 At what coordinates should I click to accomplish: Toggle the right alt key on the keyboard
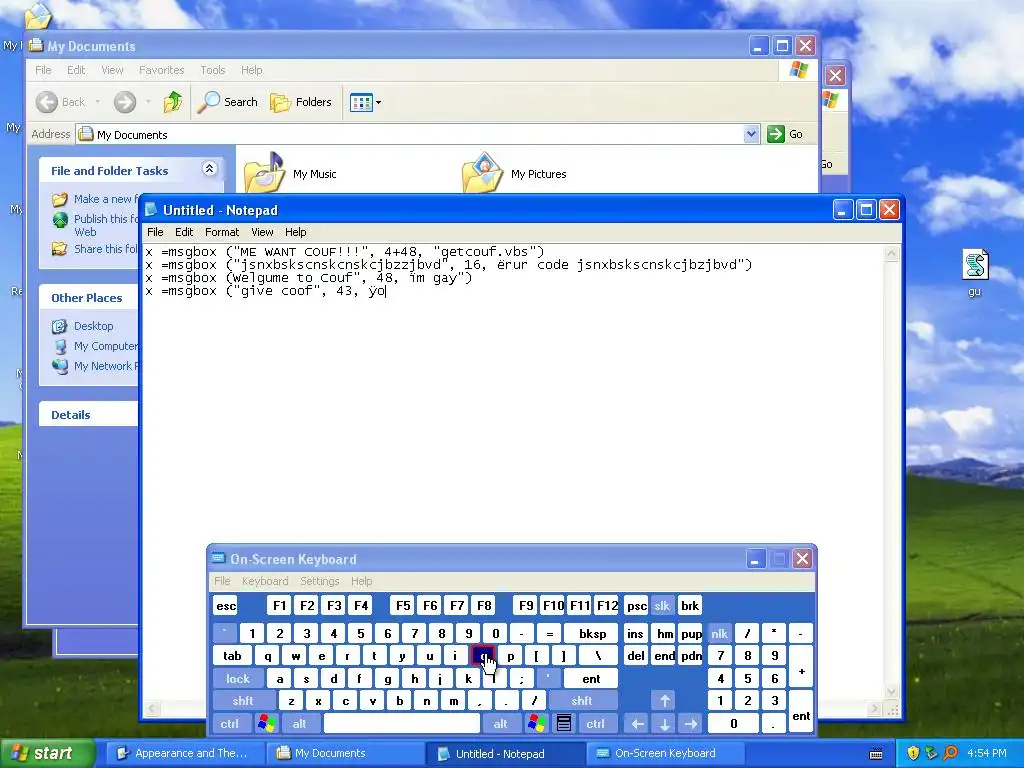(x=500, y=724)
